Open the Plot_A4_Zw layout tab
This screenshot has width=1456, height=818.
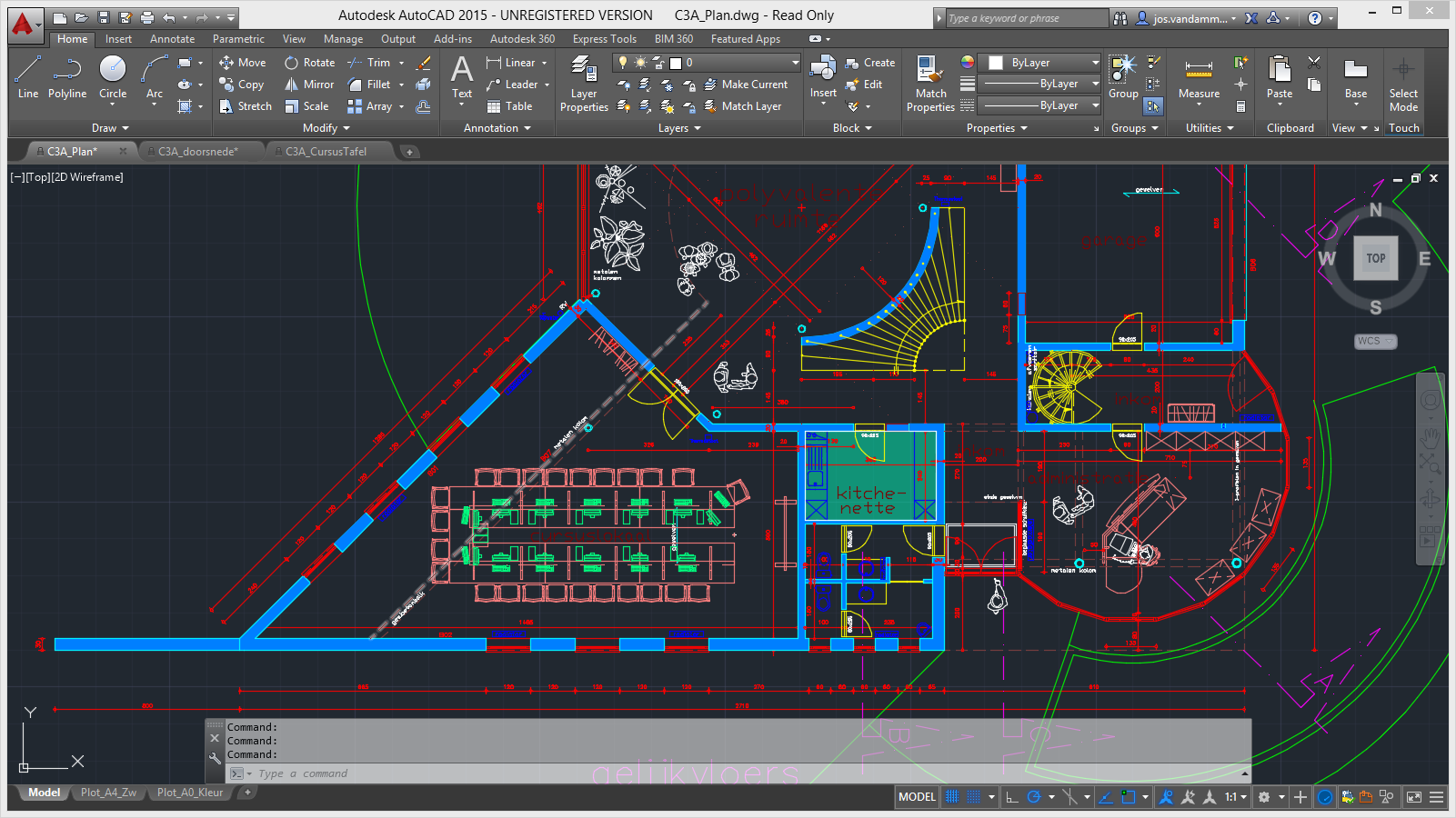(x=108, y=793)
